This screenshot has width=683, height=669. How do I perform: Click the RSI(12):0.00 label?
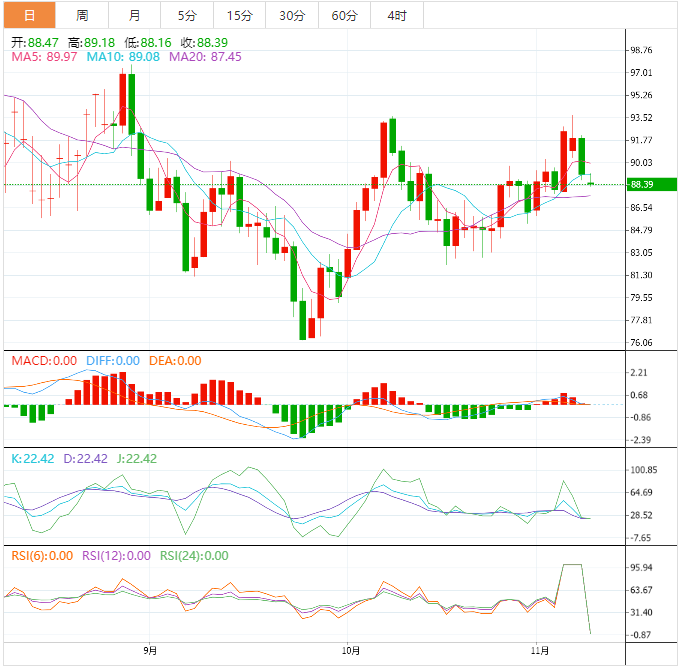[116, 556]
